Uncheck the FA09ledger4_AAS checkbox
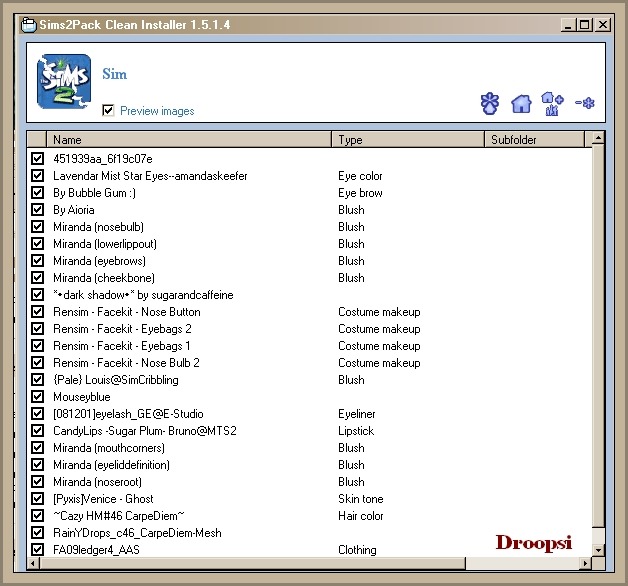This screenshot has height=586, width=628. tap(37, 550)
